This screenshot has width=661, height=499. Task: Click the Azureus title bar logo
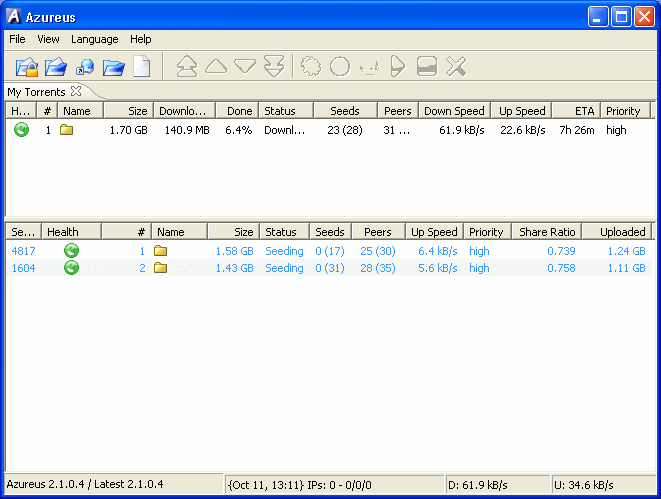[13, 16]
